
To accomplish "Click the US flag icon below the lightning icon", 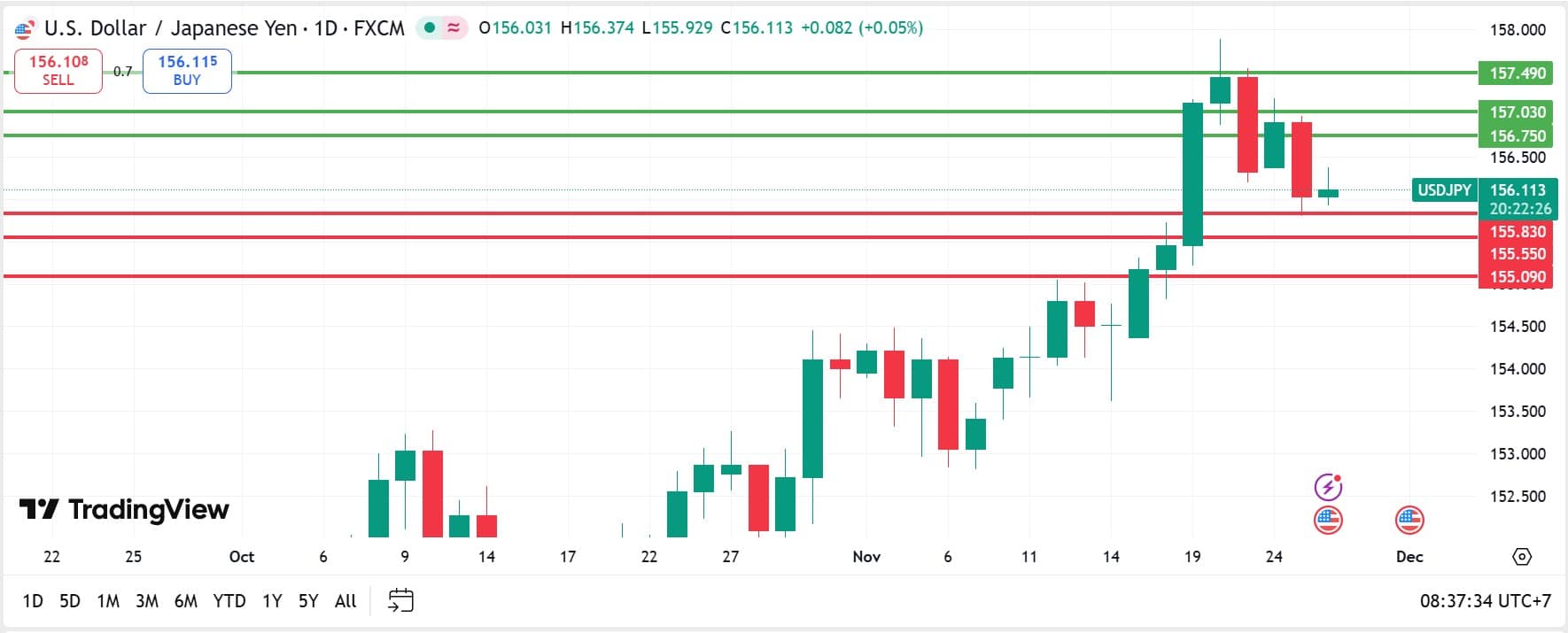I will click(1327, 521).
